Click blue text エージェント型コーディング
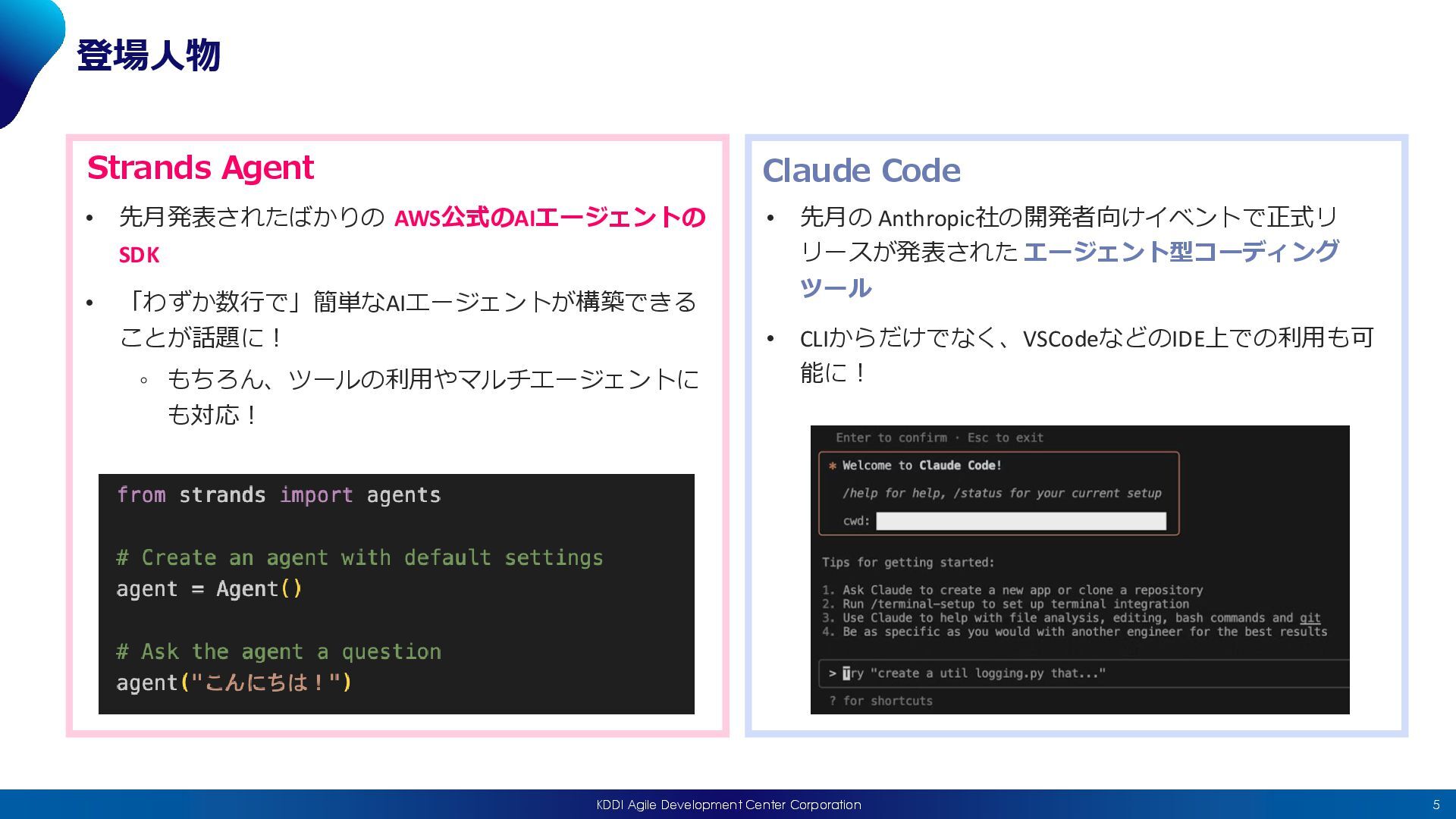Screen dimensions: 1456x819 point(1181,252)
